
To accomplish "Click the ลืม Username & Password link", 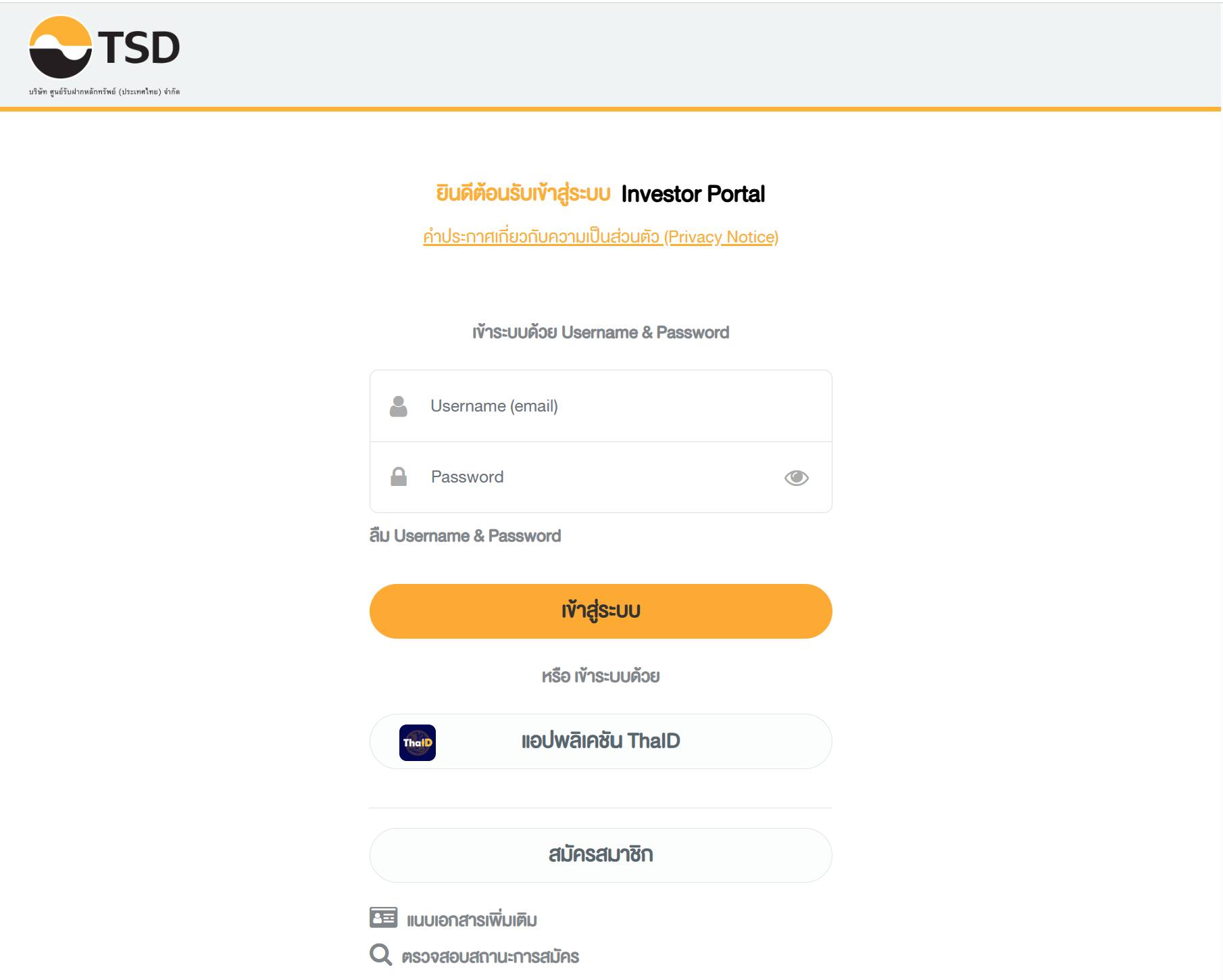I will (x=465, y=536).
